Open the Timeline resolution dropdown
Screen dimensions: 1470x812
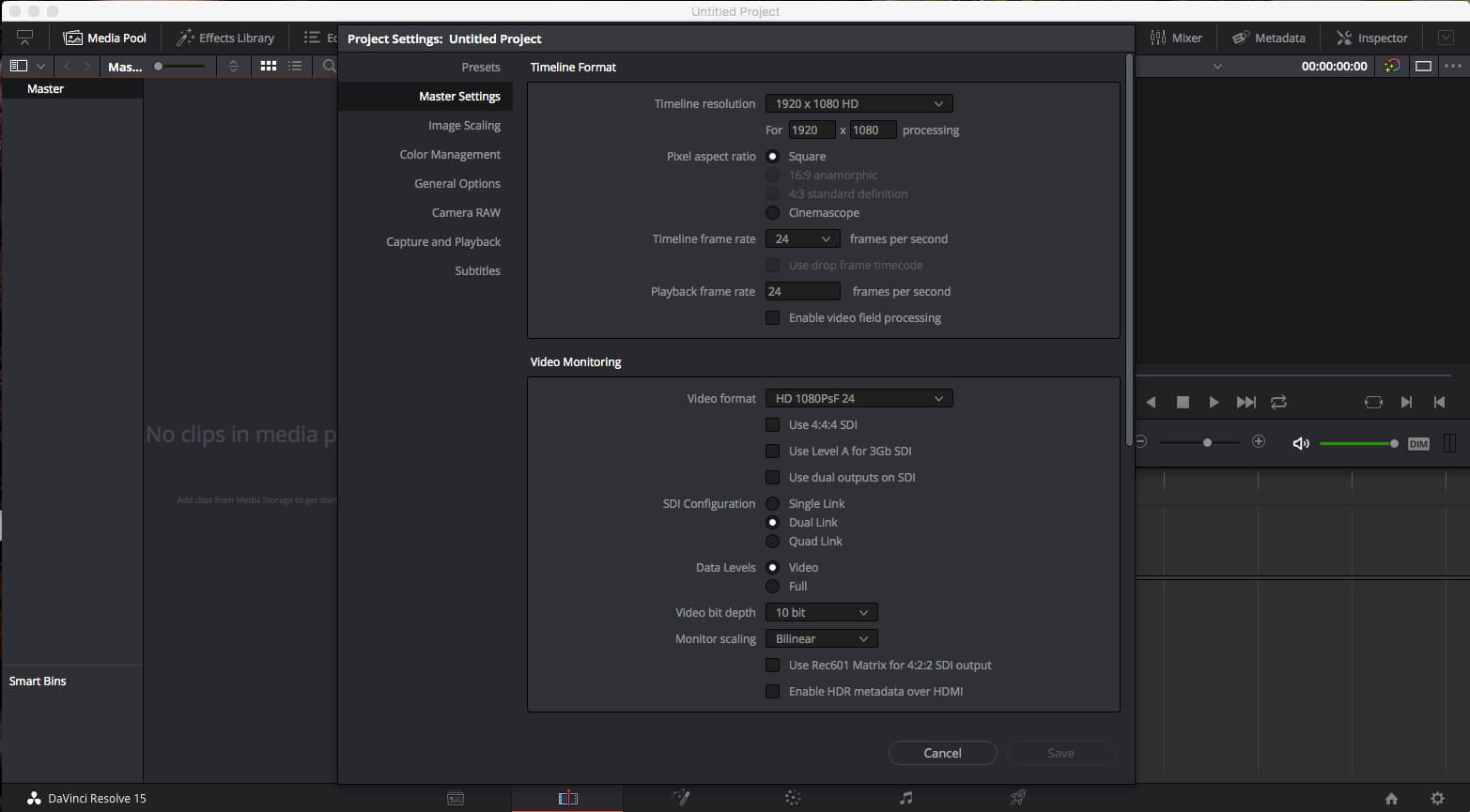859,103
